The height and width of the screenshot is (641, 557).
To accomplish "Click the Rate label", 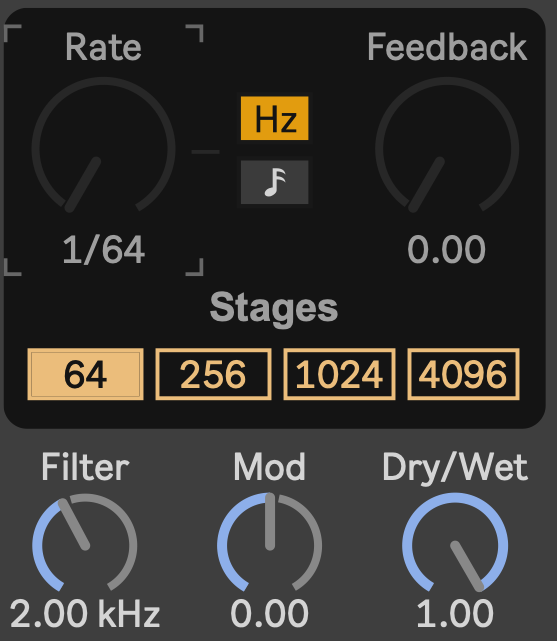I will tap(103, 47).
